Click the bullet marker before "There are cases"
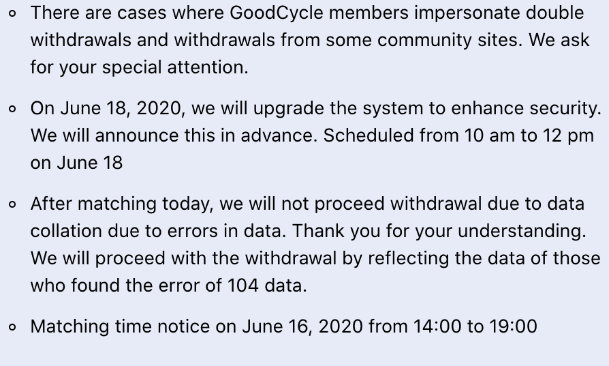The height and width of the screenshot is (366, 609). pos(12,14)
